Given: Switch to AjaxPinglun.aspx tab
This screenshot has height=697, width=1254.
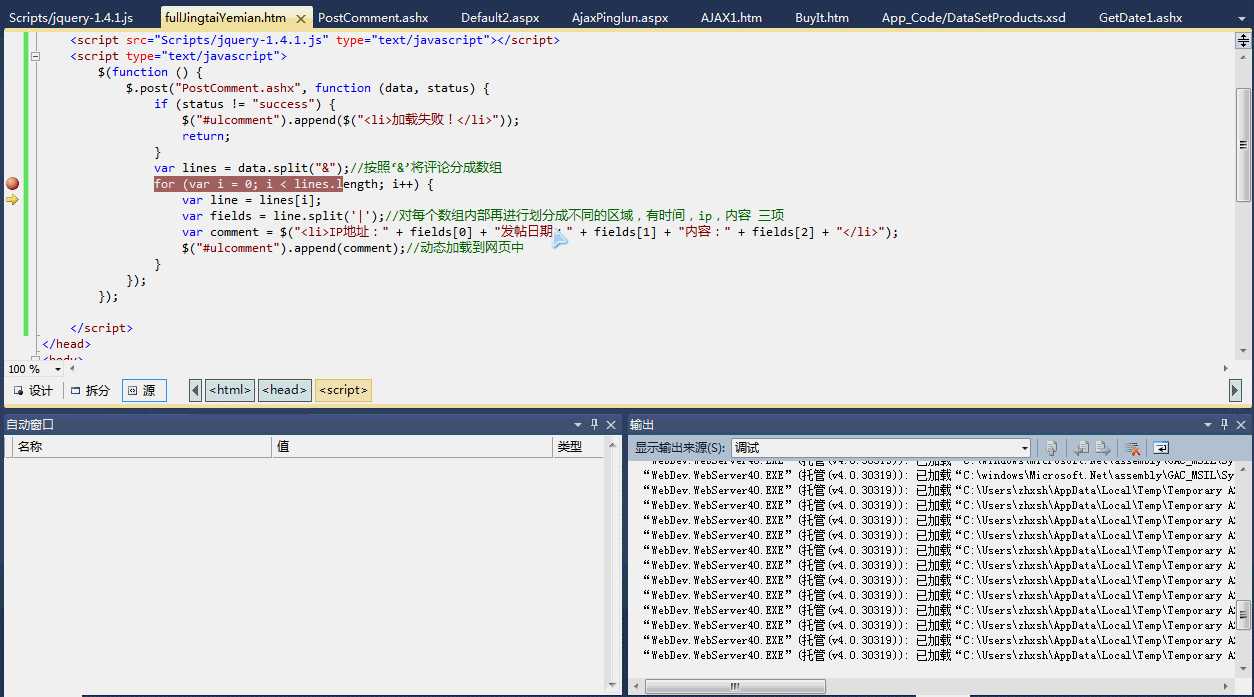Looking at the screenshot, I should click(x=620, y=18).
